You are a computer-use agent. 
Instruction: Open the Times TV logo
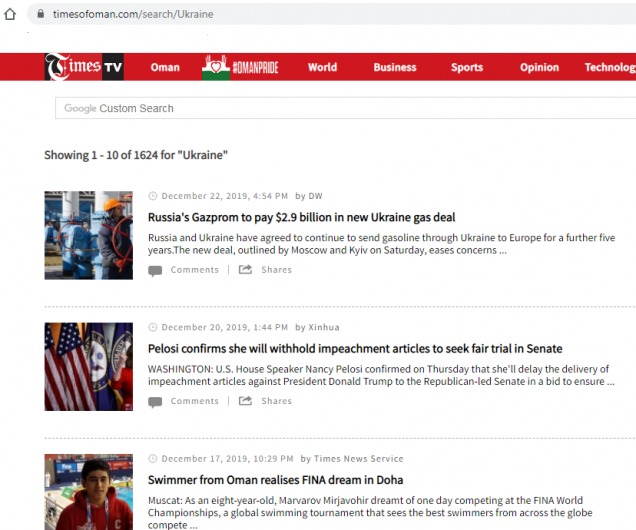click(x=84, y=67)
